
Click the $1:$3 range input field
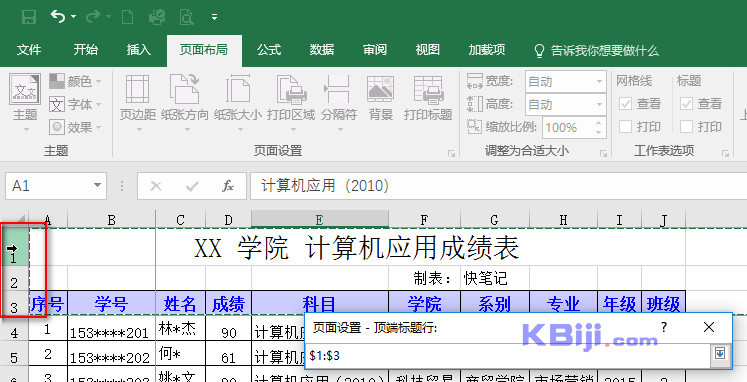[x=508, y=355]
